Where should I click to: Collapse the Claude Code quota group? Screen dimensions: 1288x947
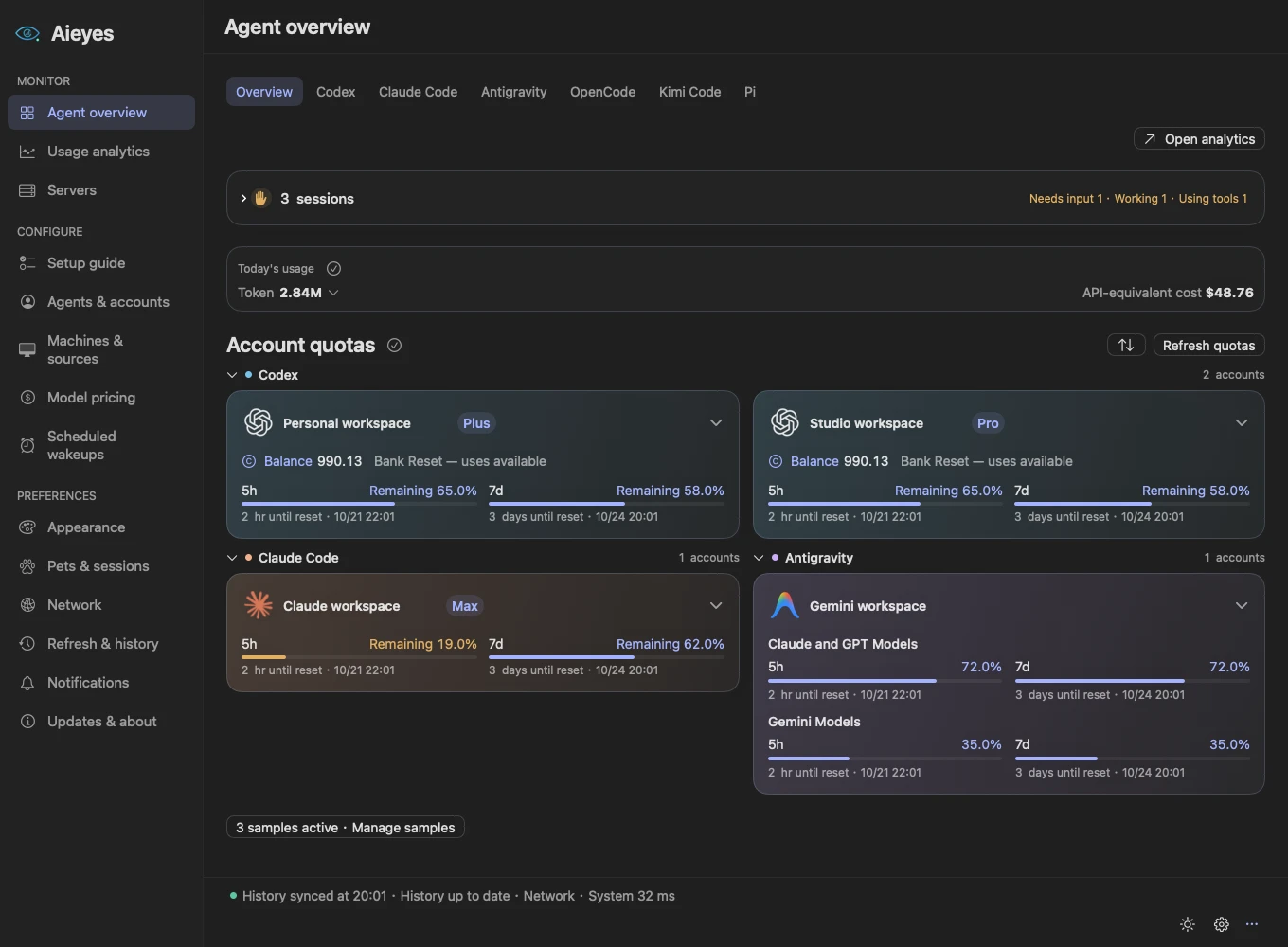232,558
